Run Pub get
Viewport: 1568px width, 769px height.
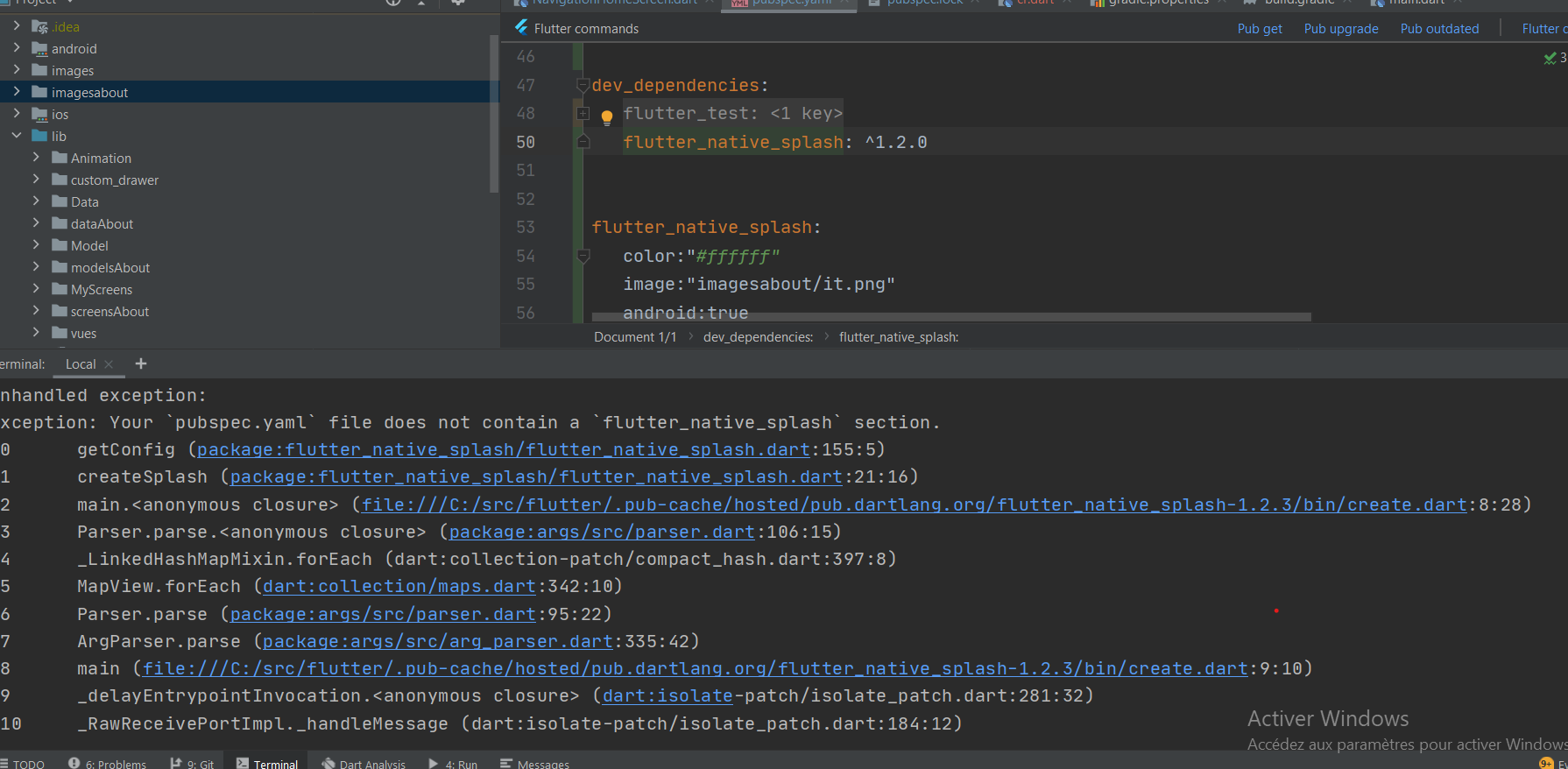coord(1259,29)
